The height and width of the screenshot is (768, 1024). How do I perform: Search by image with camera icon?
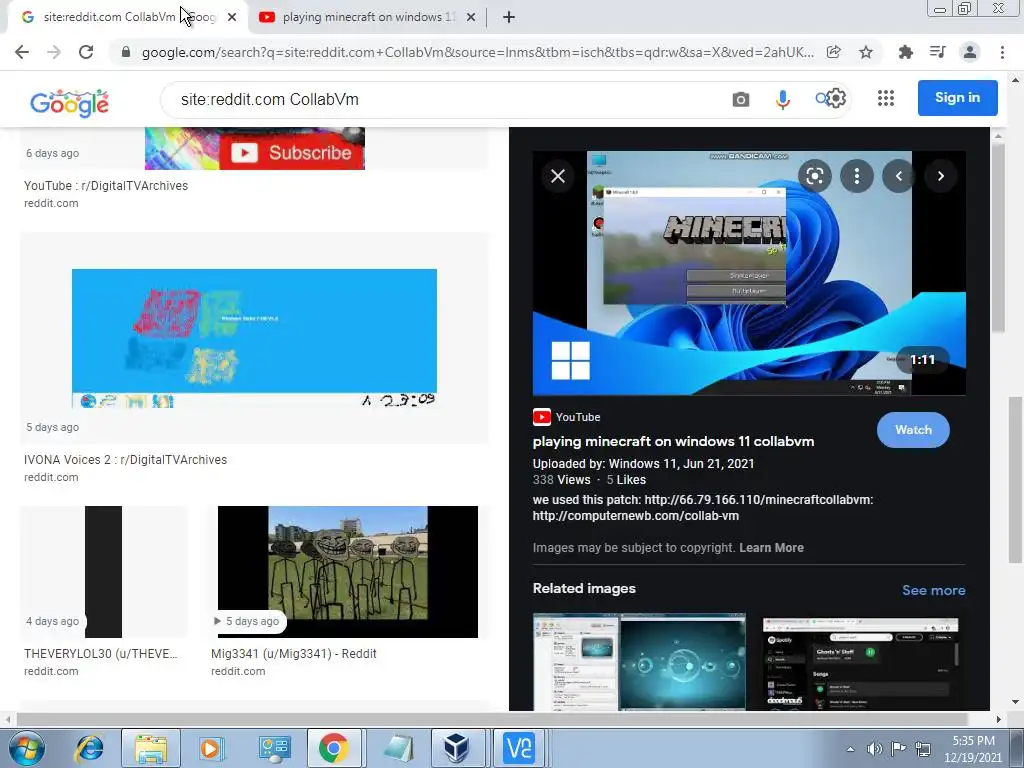coord(741,99)
